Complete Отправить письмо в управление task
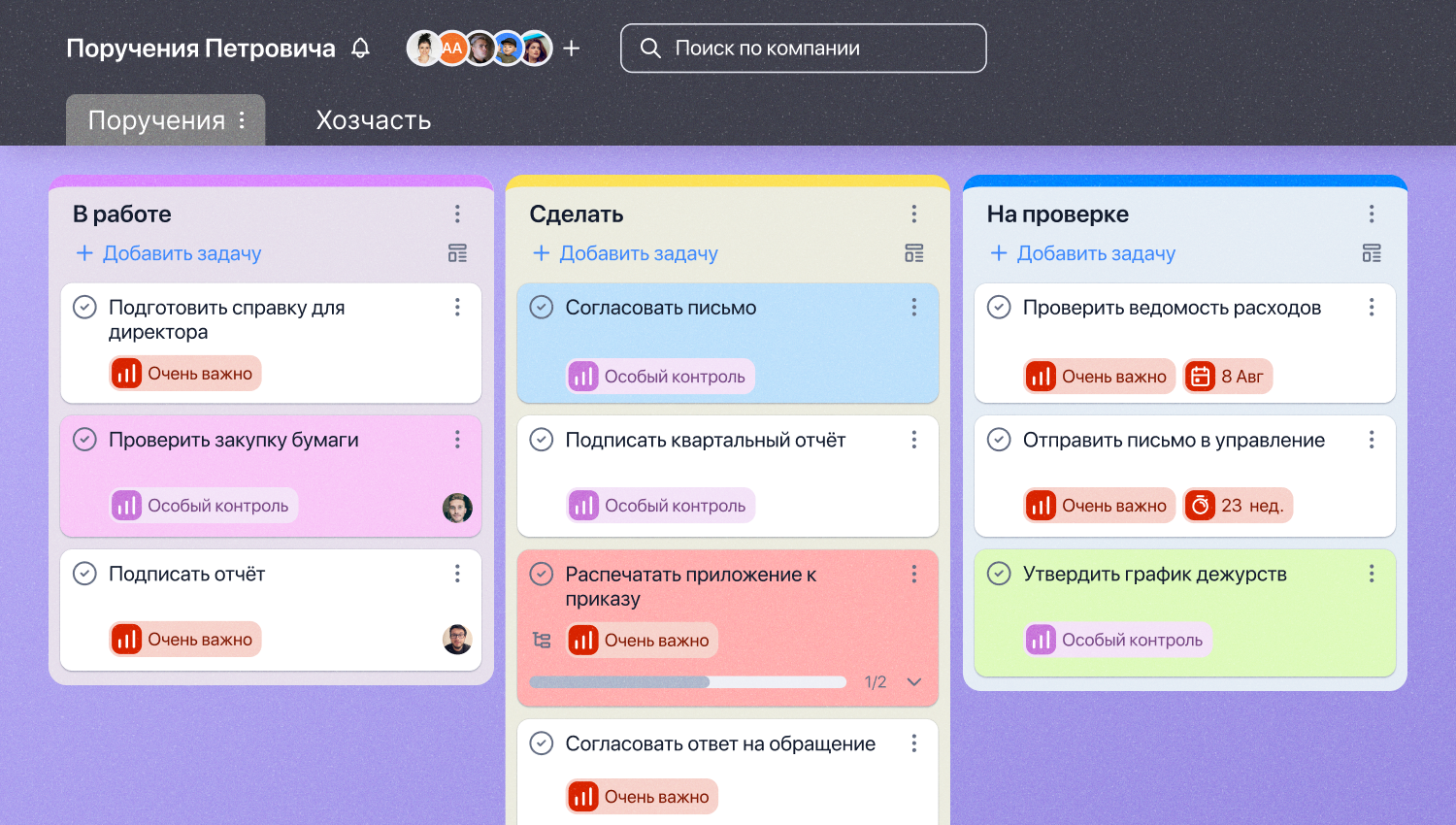The height and width of the screenshot is (825, 1456). click(999, 440)
